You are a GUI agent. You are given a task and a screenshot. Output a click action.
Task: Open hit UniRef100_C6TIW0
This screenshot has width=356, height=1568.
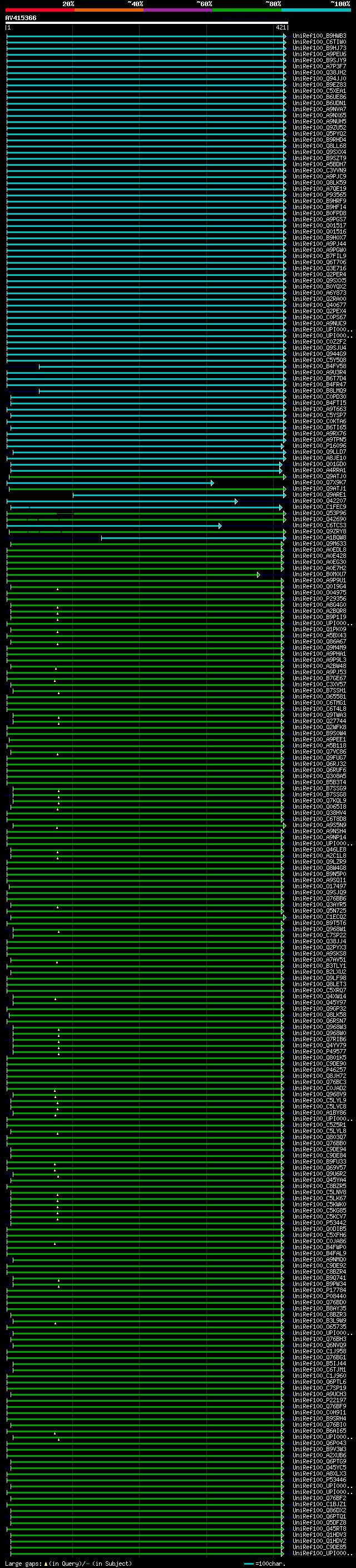(x=319, y=42)
